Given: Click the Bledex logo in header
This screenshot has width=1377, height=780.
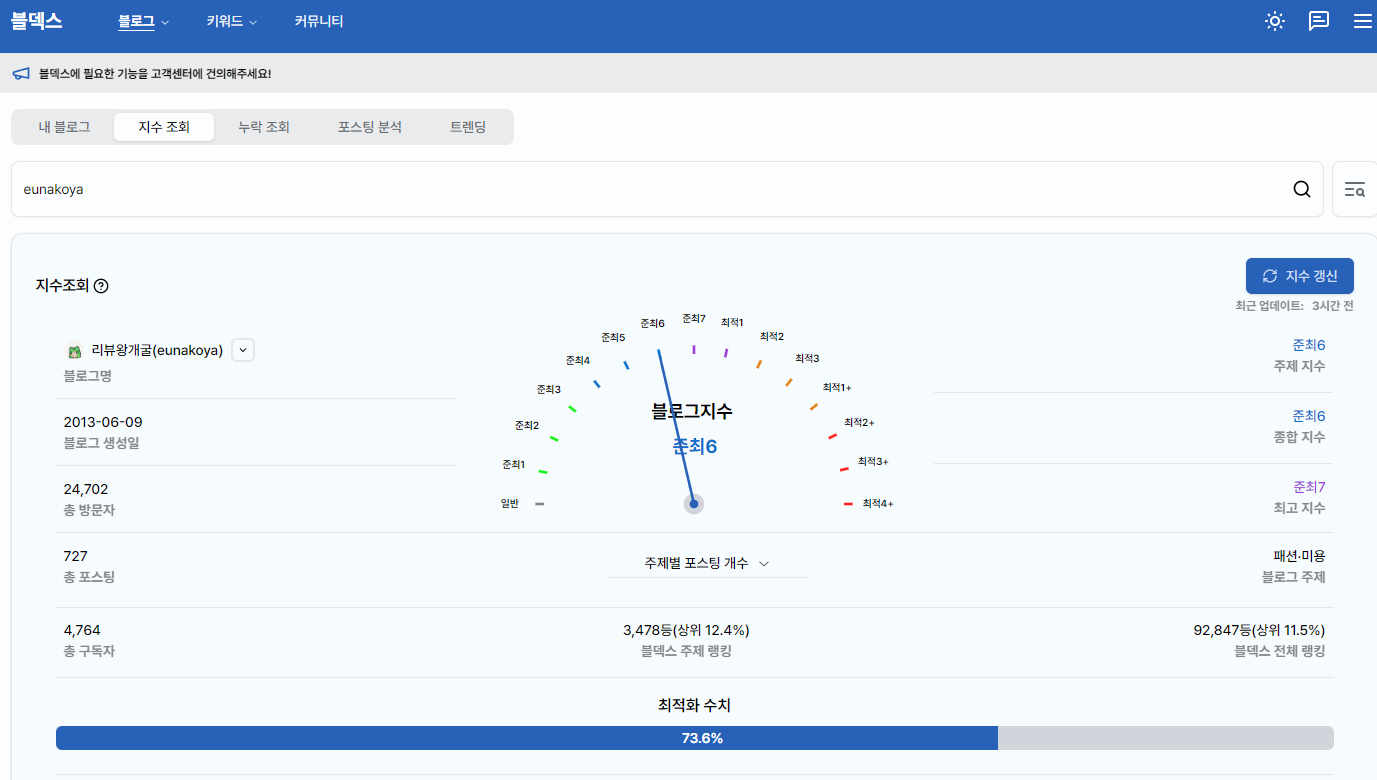Looking at the screenshot, I should 37,21.
